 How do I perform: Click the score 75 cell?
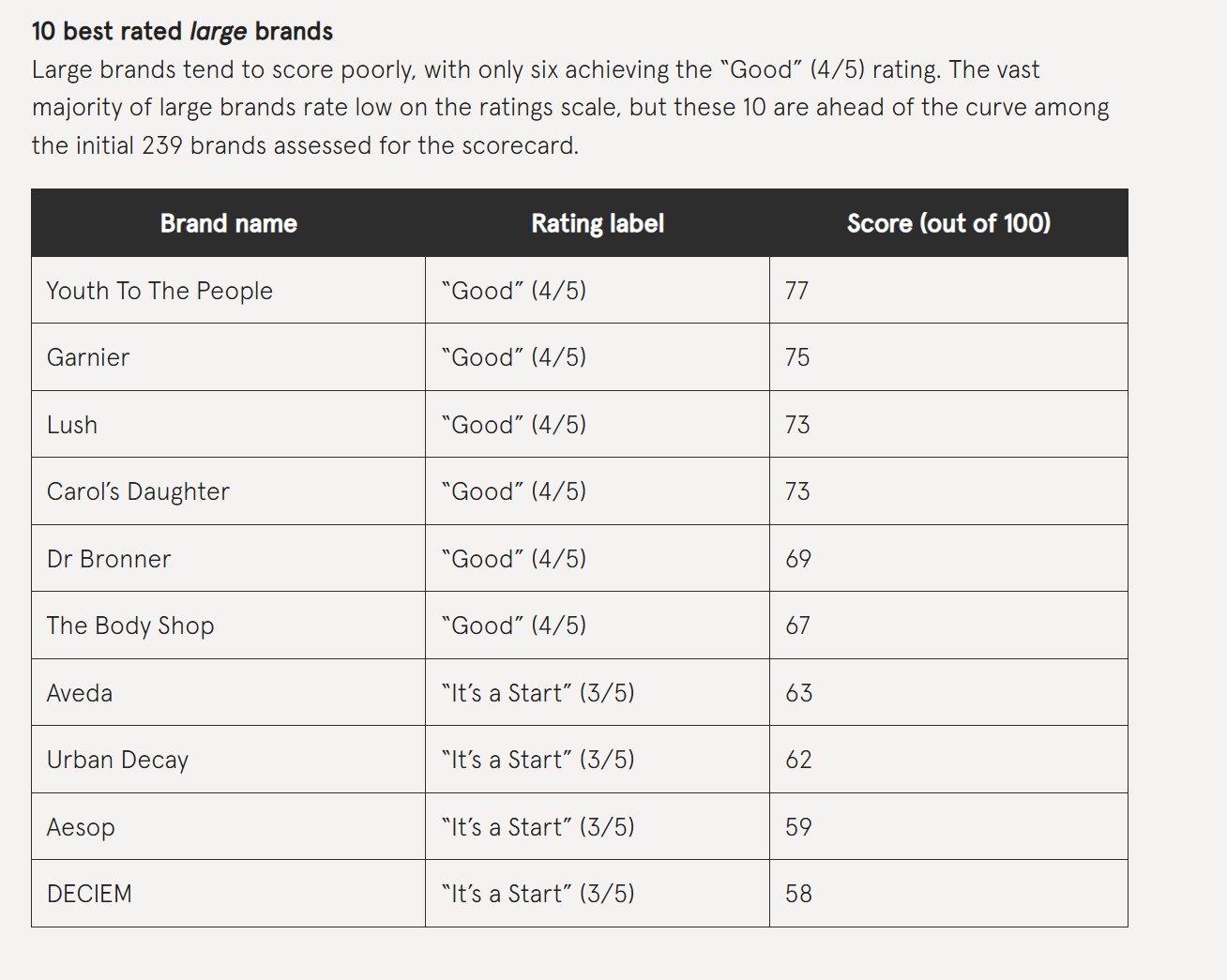coord(948,357)
